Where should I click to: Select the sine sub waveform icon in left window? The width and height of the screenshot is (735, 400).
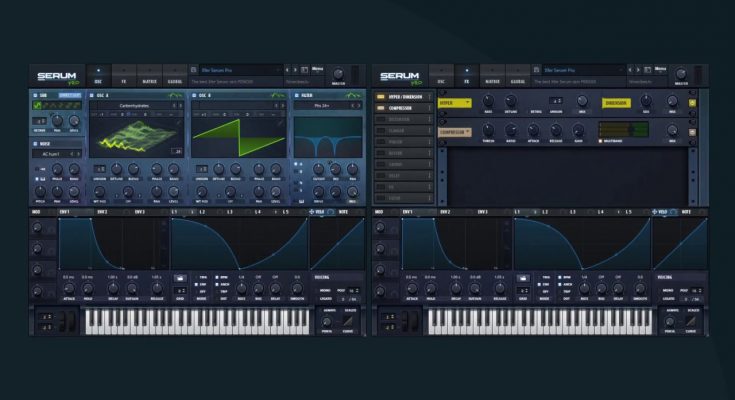point(37,106)
